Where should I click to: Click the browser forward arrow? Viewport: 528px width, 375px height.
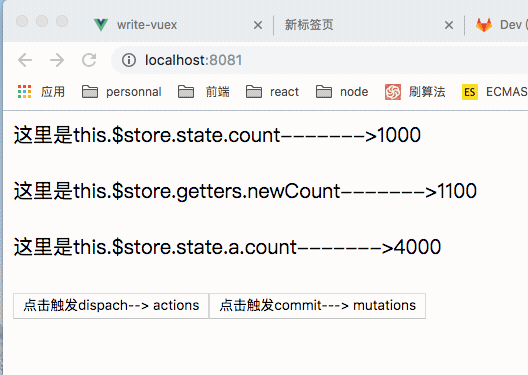click(57, 60)
